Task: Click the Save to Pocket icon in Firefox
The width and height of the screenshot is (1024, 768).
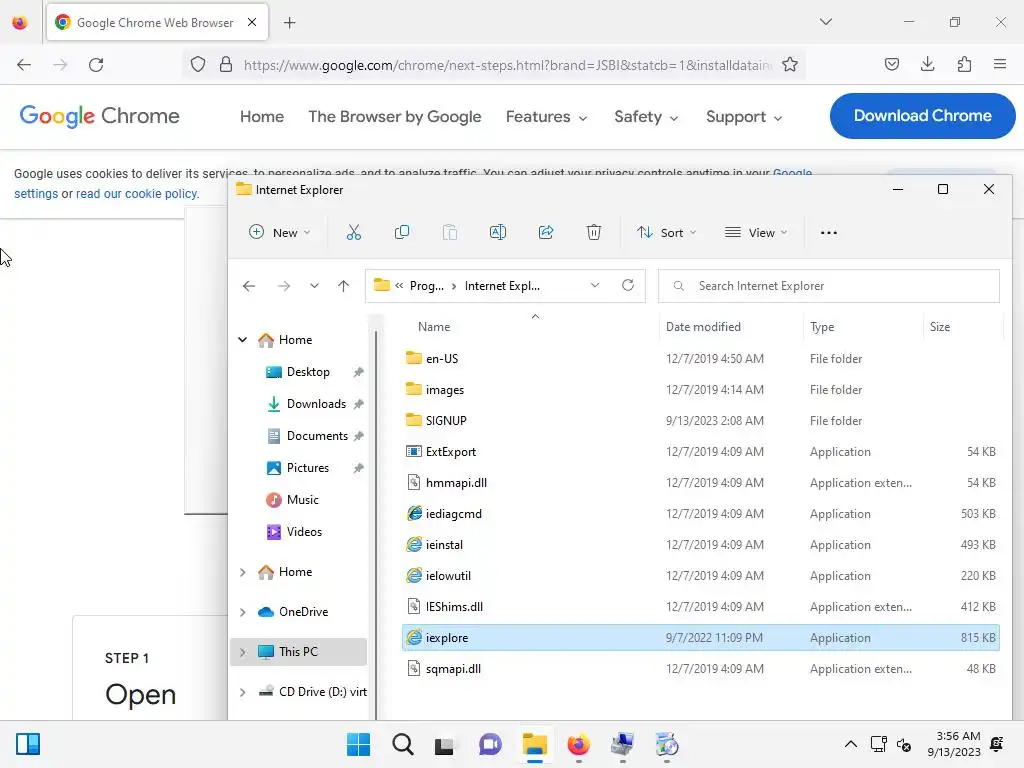Action: [891, 64]
